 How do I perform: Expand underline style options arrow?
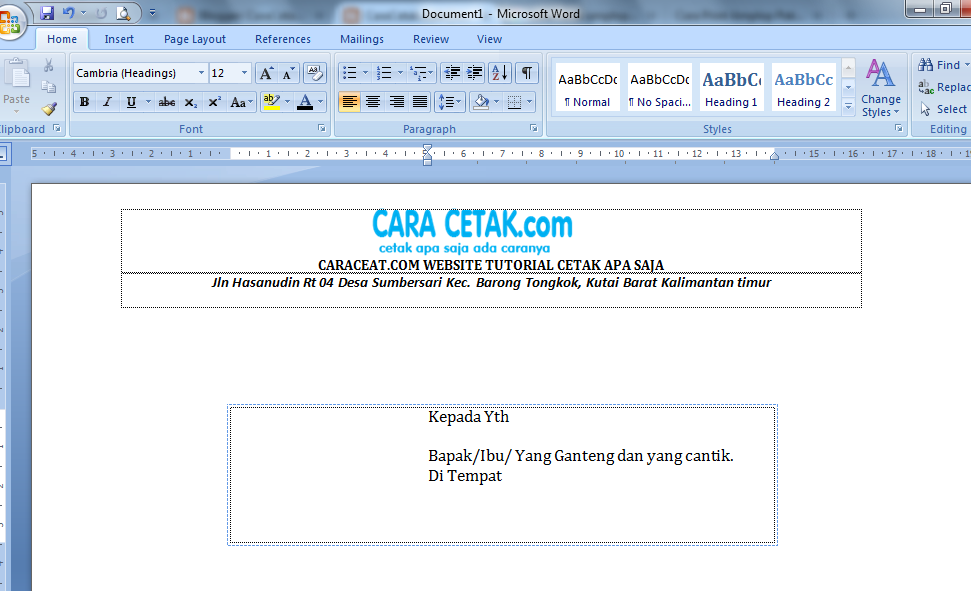[148, 102]
